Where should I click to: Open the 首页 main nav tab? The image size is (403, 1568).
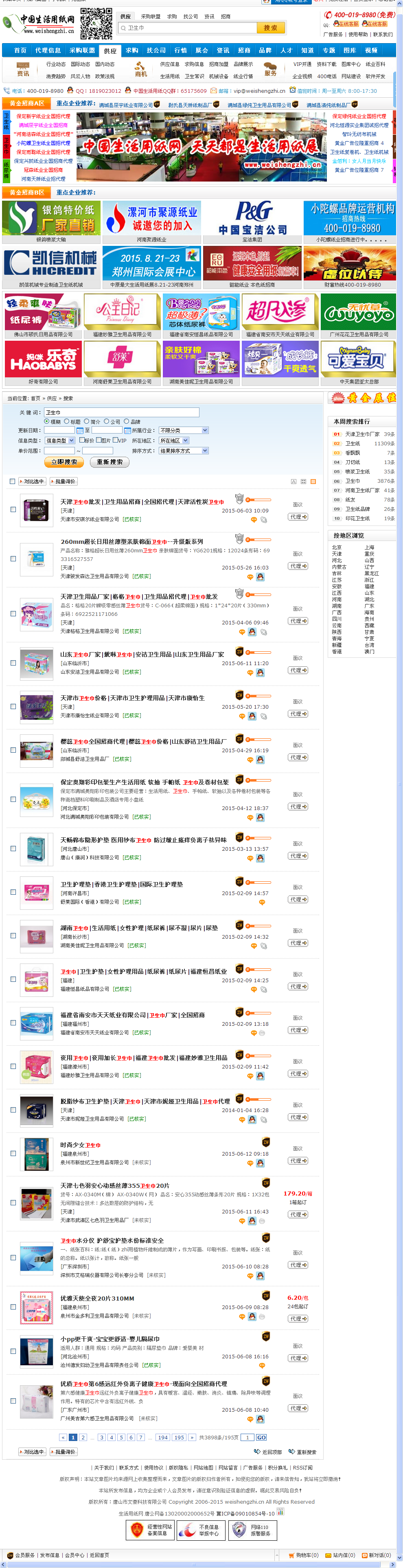pyautogui.click(x=20, y=50)
